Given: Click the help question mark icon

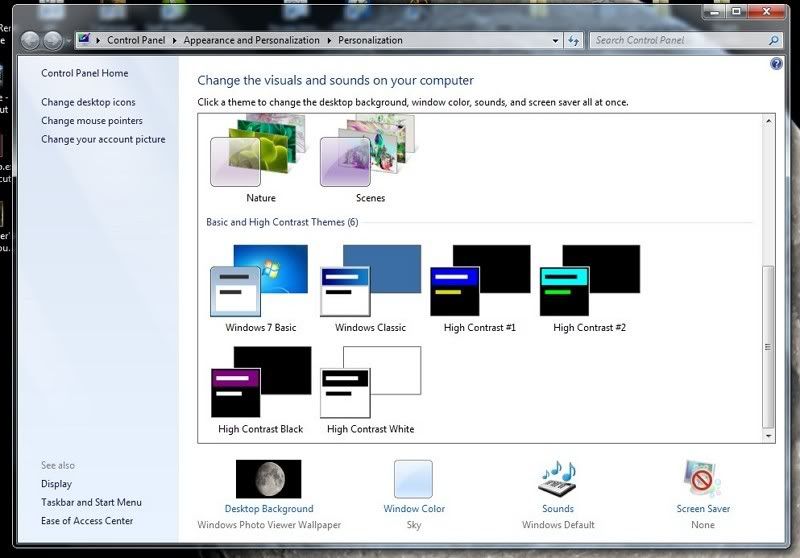Looking at the screenshot, I should pos(776,64).
